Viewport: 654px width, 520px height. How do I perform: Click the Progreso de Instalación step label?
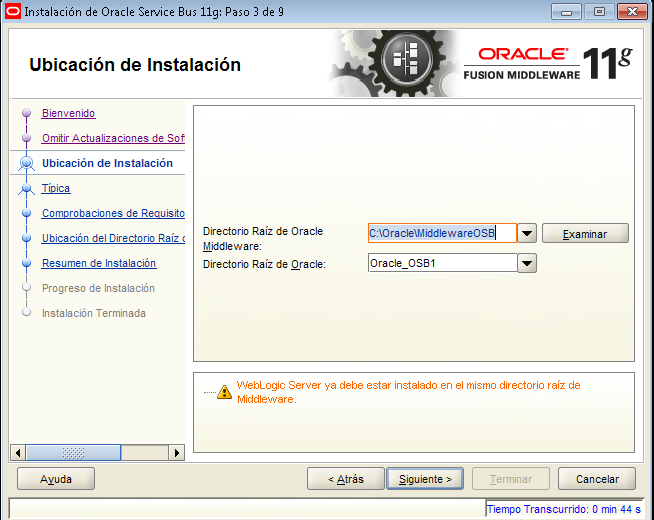(98, 288)
